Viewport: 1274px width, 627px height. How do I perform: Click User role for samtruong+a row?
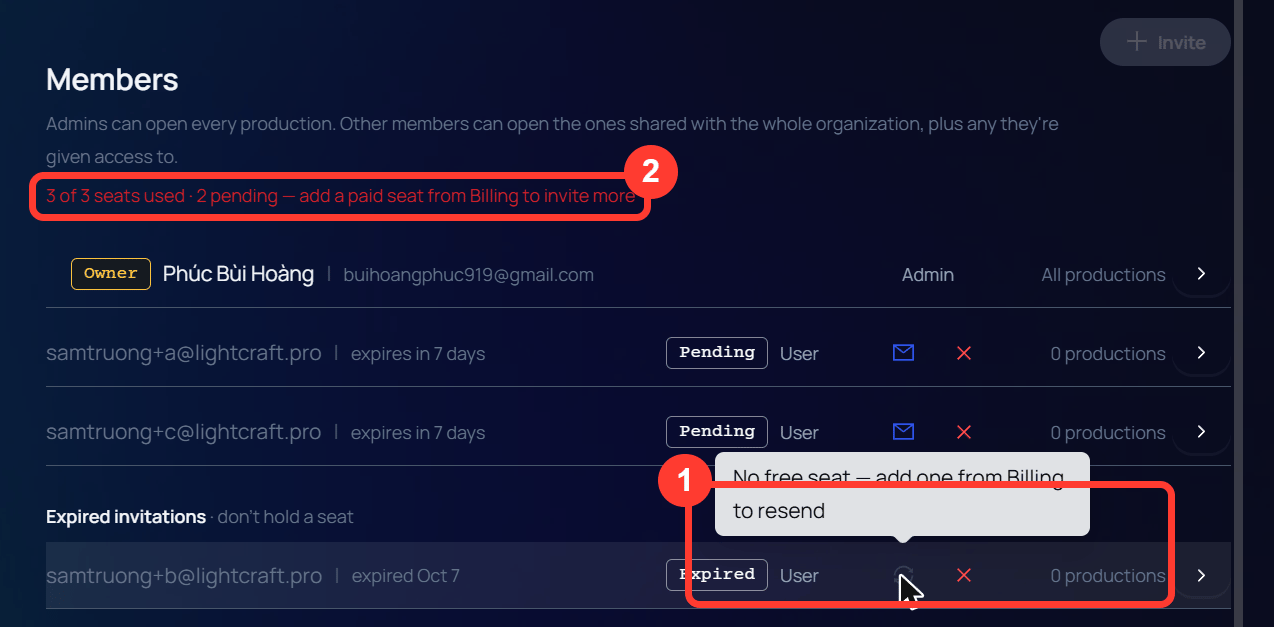pyautogui.click(x=799, y=353)
